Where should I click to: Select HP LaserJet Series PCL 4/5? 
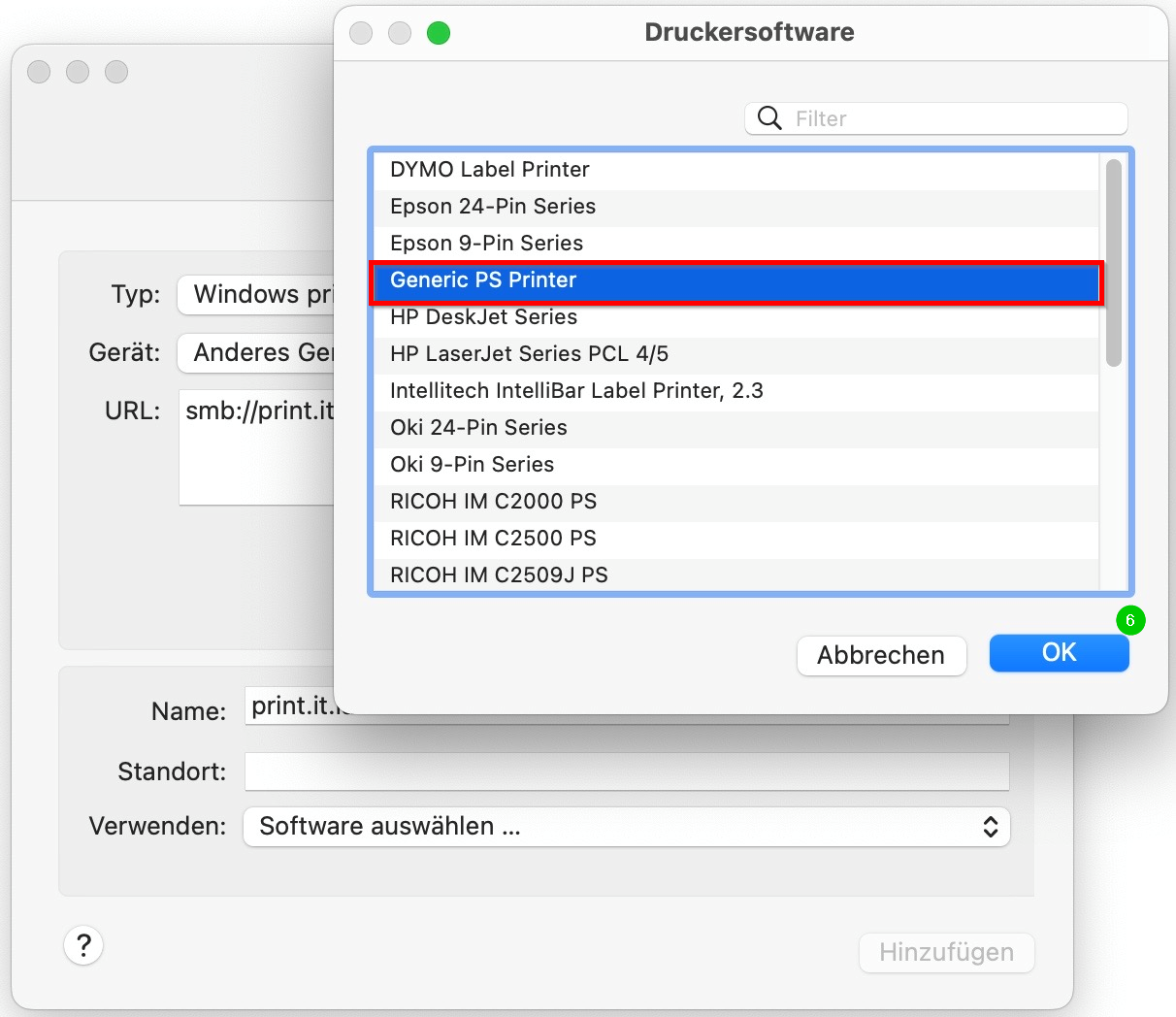529,354
